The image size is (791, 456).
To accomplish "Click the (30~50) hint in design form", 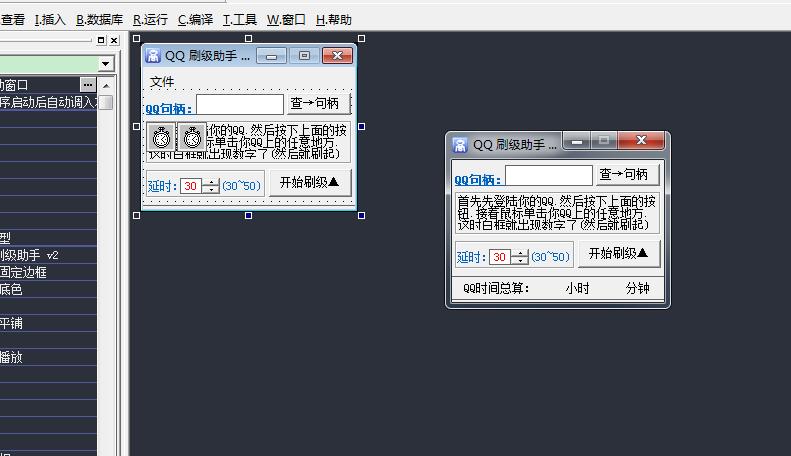I will click(x=242, y=186).
